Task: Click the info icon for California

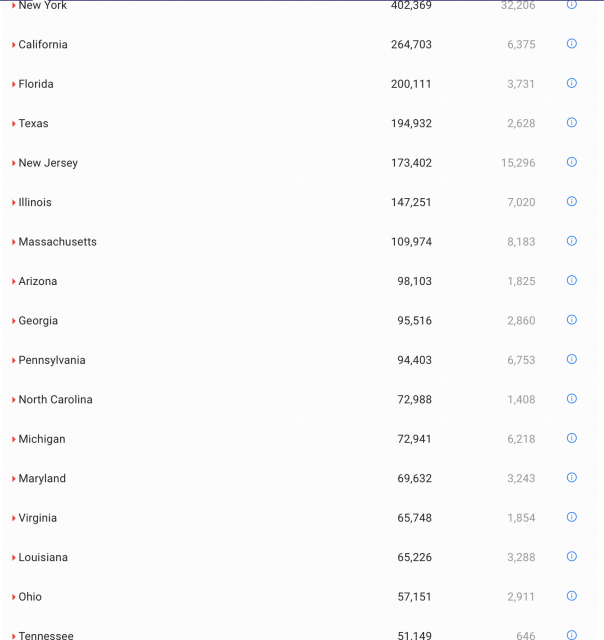Action: click(x=572, y=44)
